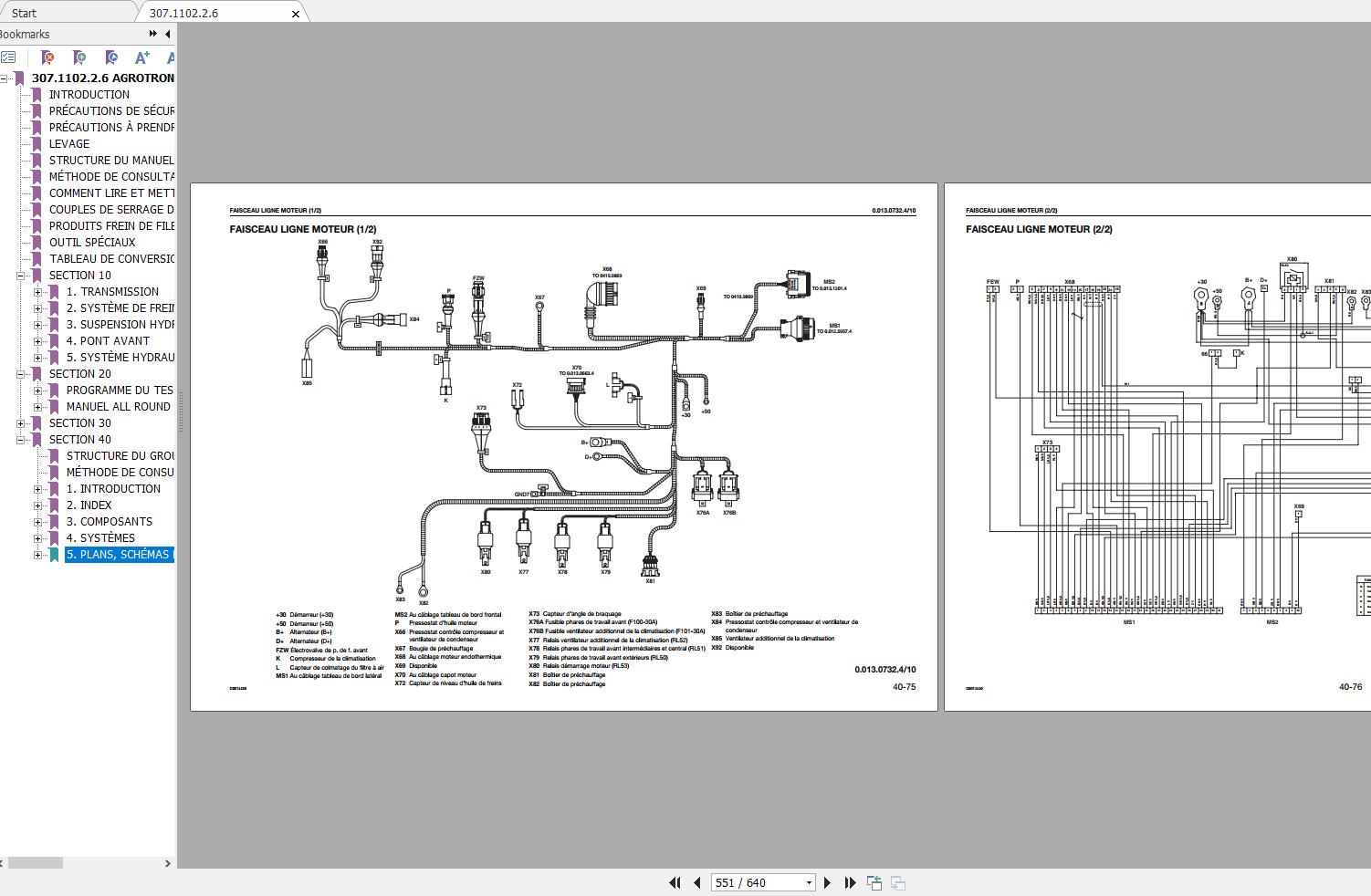
Task: Expand the SECTION 30 tree node
Action: pos(20,423)
